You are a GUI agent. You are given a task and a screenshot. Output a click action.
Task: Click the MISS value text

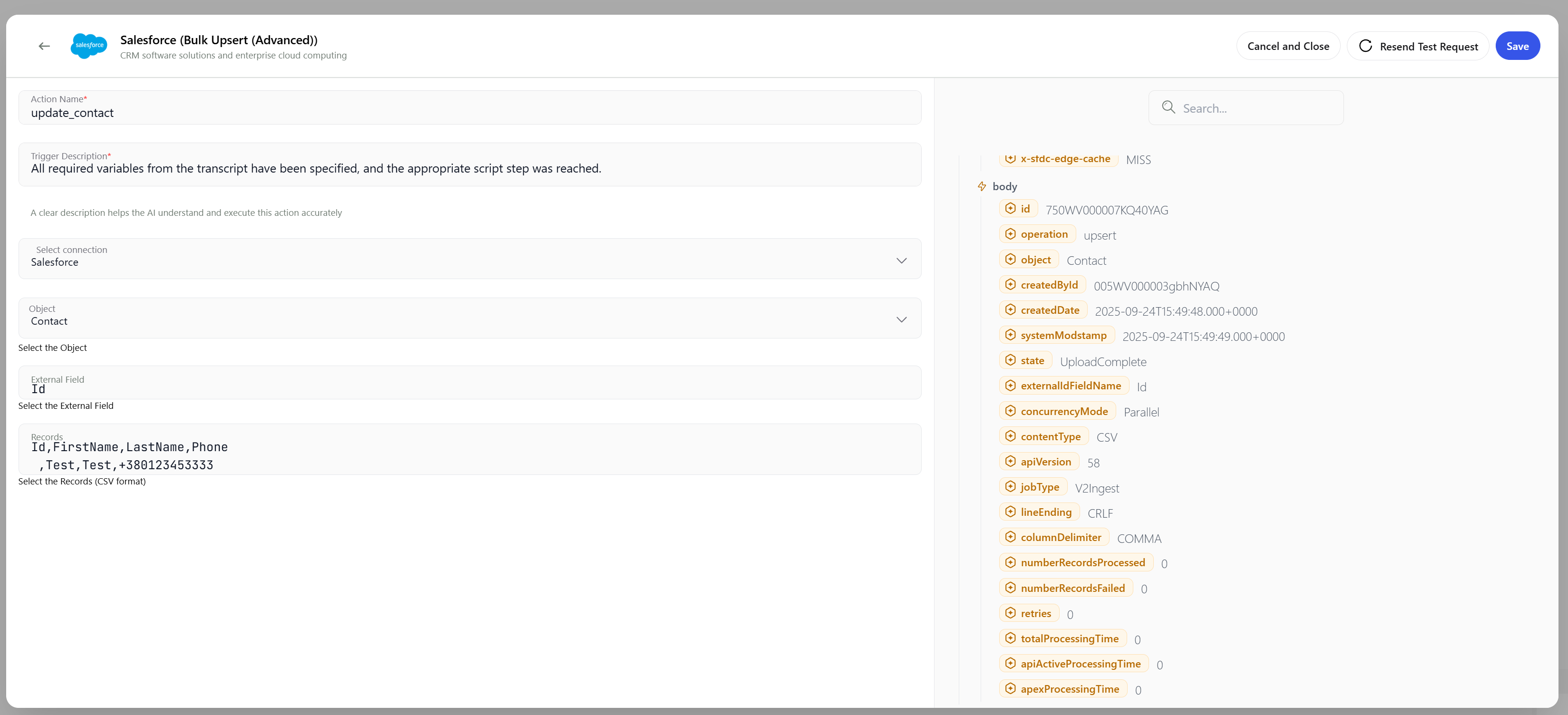coord(1138,159)
